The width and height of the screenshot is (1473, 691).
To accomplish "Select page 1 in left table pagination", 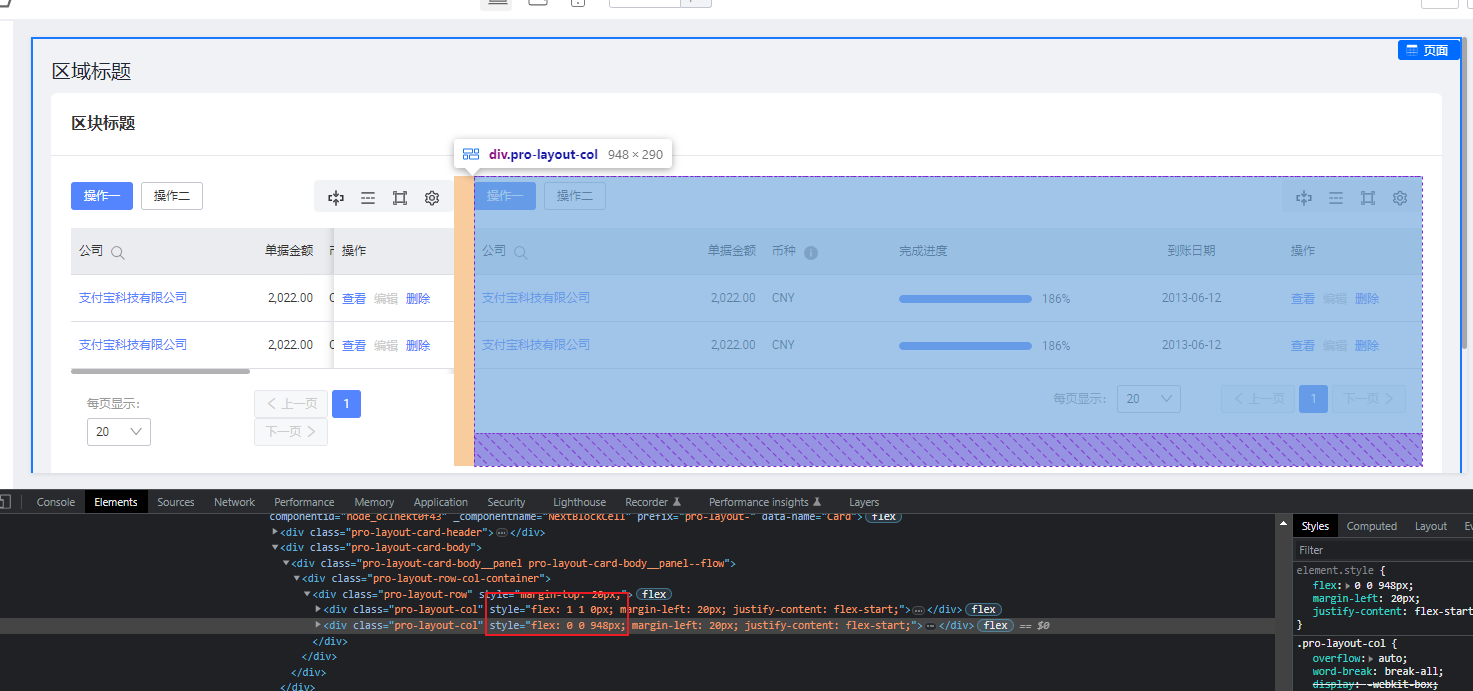I will (x=346, y=404).
